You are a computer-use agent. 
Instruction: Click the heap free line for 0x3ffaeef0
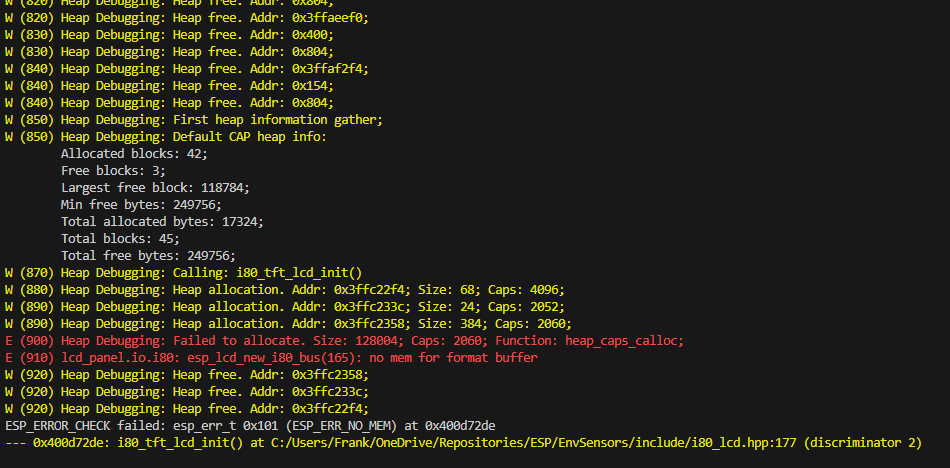point(187,18)
